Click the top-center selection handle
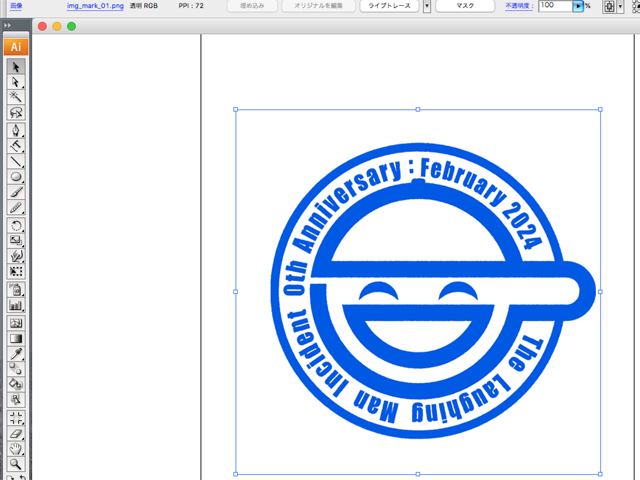Viewport: 640px width, 480px height. [418, 109]
